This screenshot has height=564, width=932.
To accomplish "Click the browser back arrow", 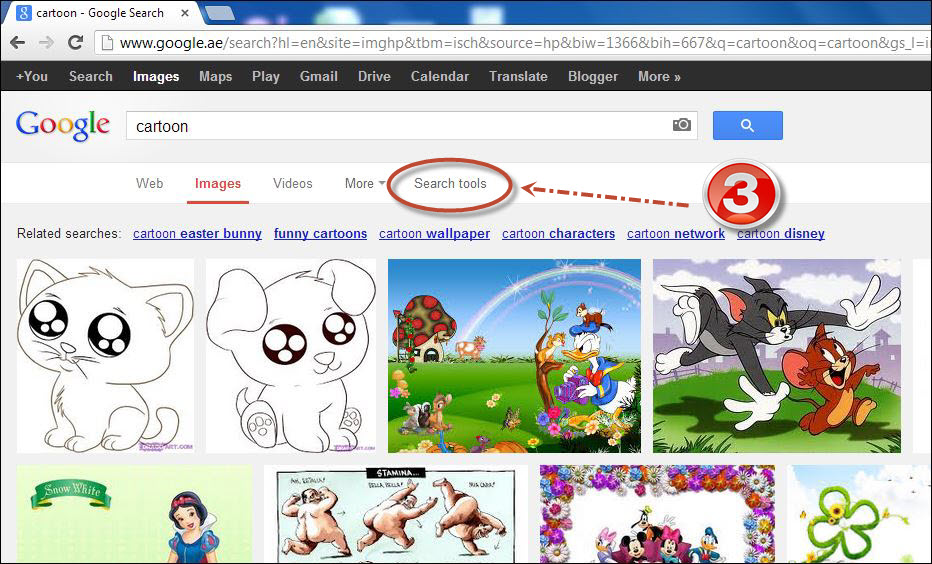I will coord(18,43).
